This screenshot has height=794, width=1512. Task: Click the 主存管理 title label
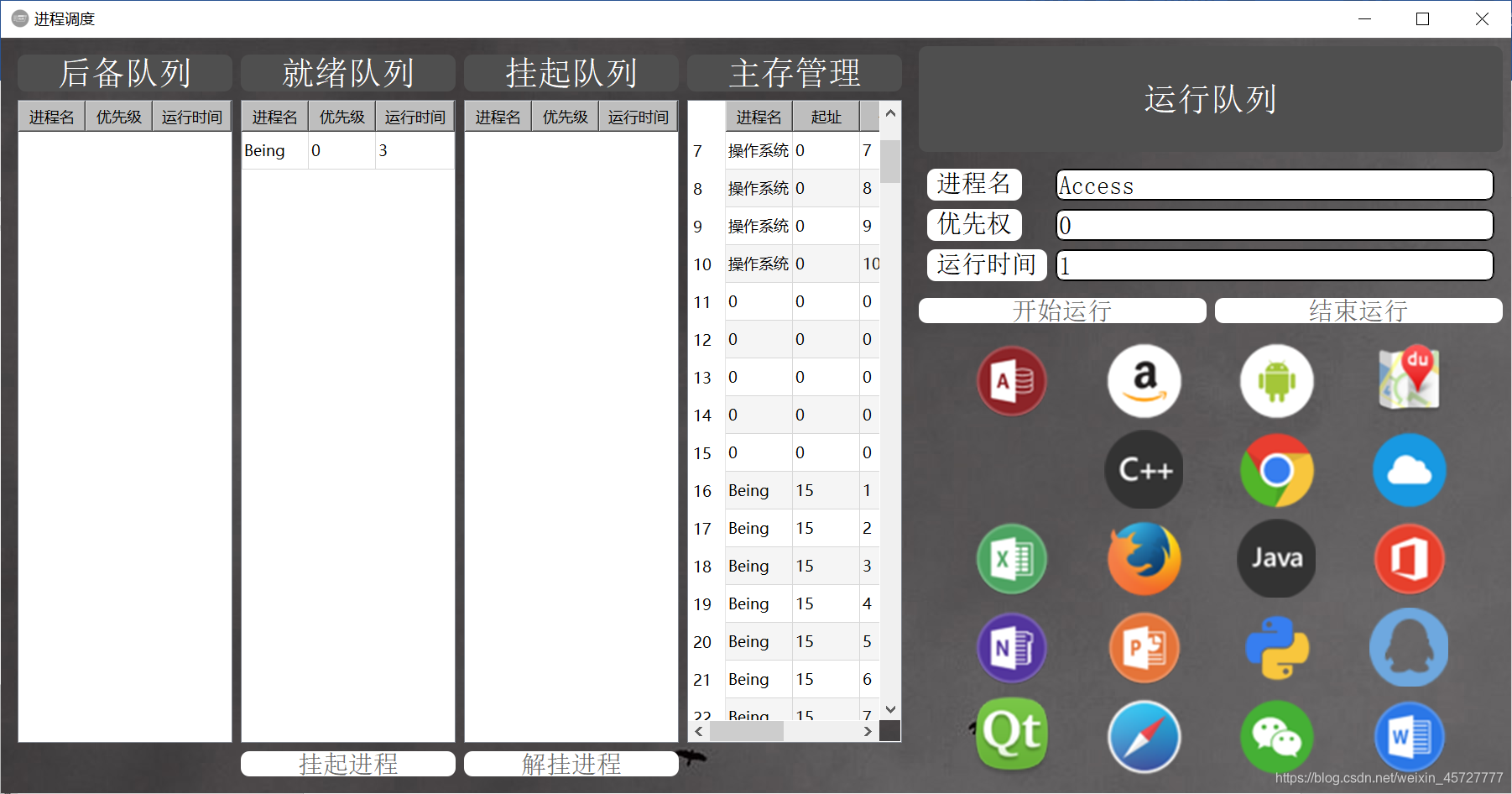[x=795, y=73]
